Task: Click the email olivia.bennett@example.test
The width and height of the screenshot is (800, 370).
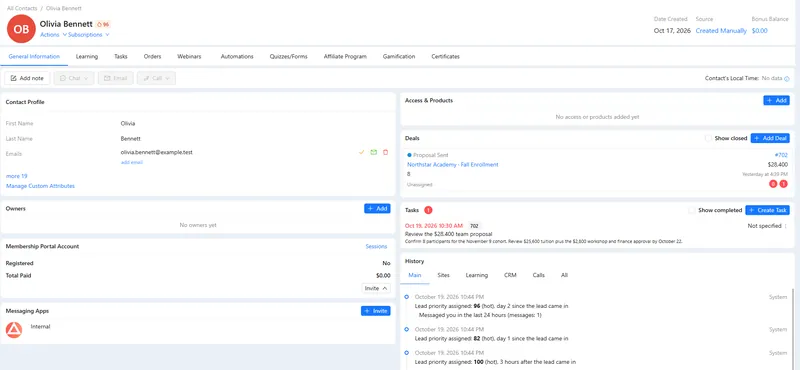Action: [157, 152]
